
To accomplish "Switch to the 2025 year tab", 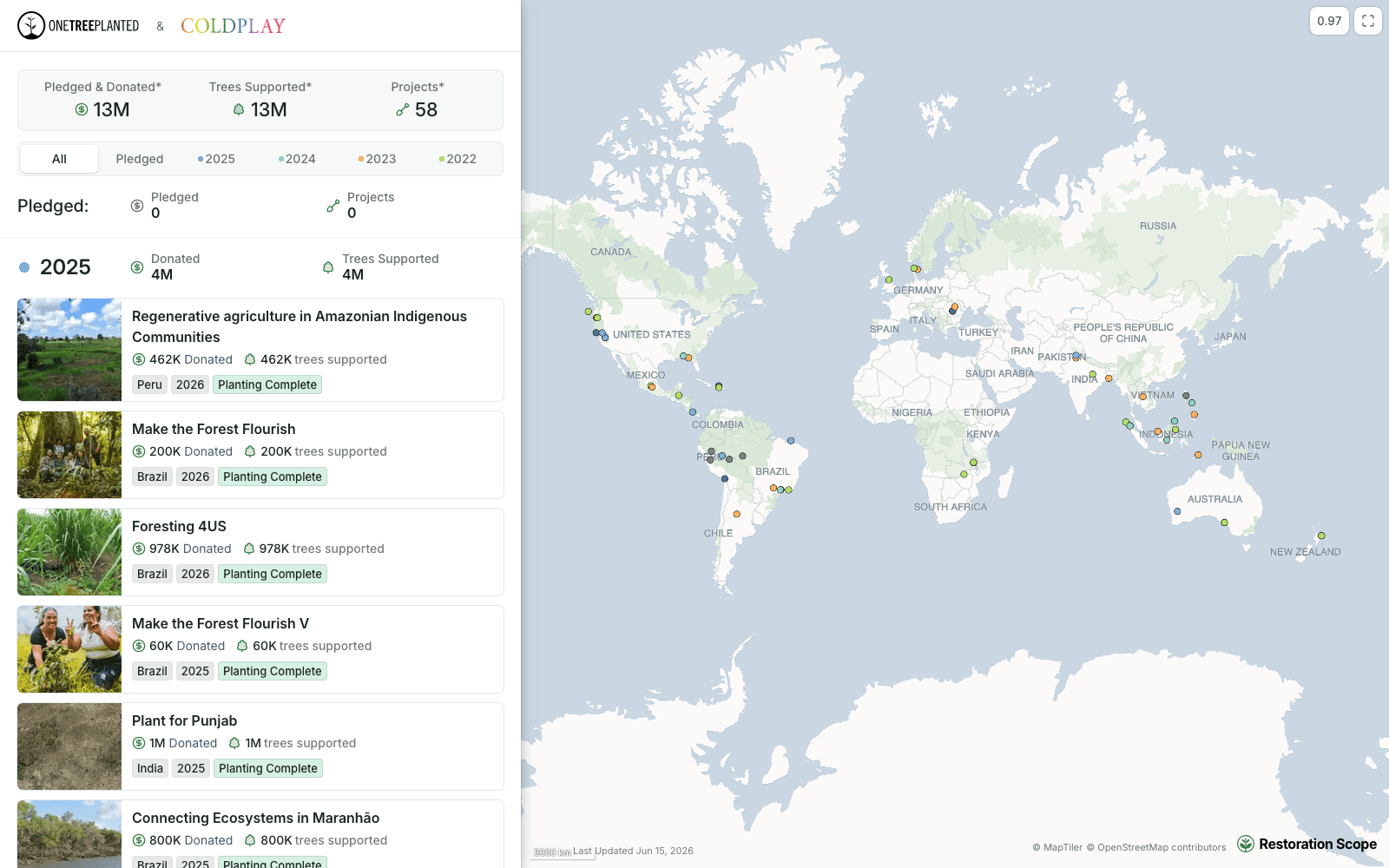I will (x=216, y=159).
